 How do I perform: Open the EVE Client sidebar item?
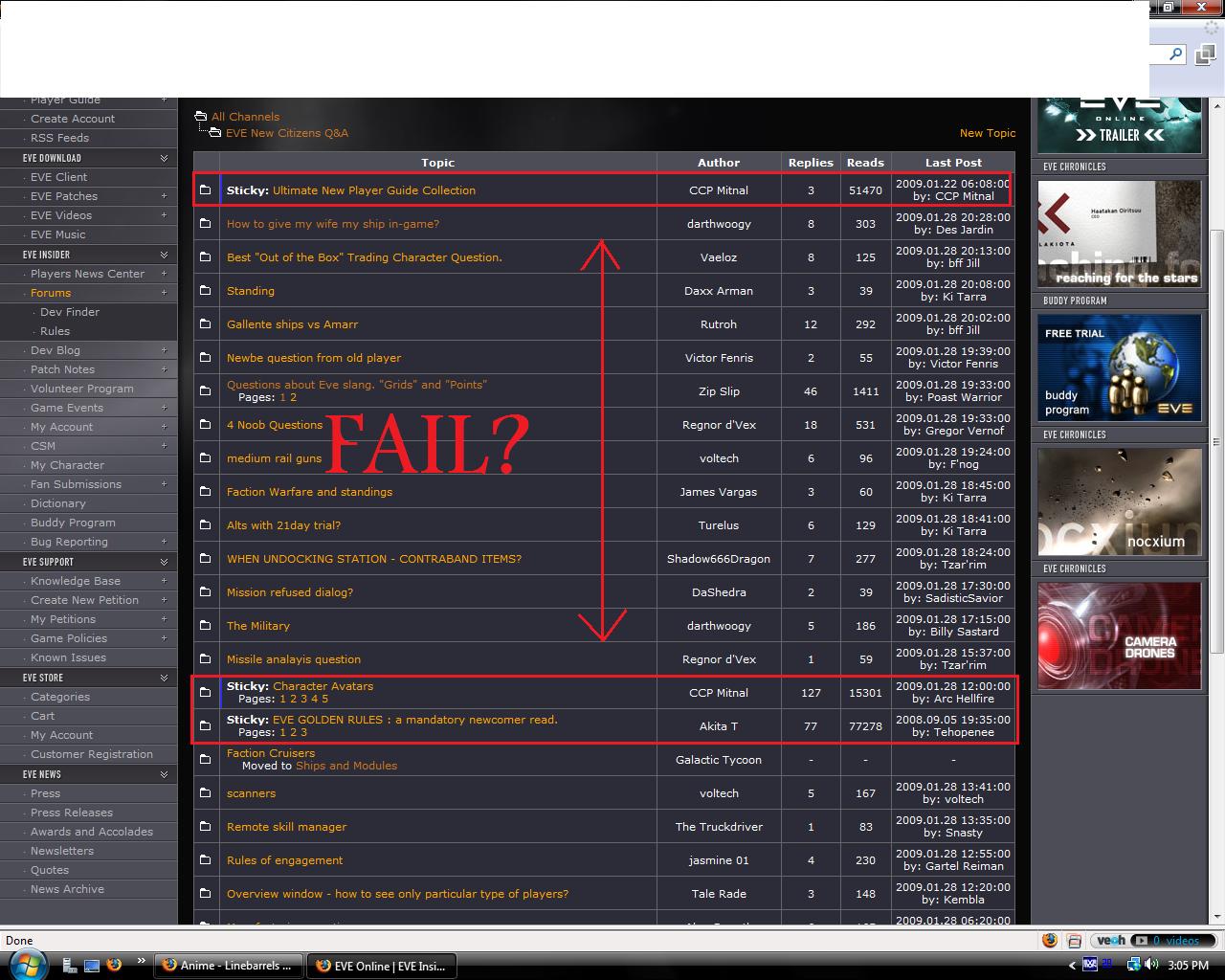coord(58,177)
